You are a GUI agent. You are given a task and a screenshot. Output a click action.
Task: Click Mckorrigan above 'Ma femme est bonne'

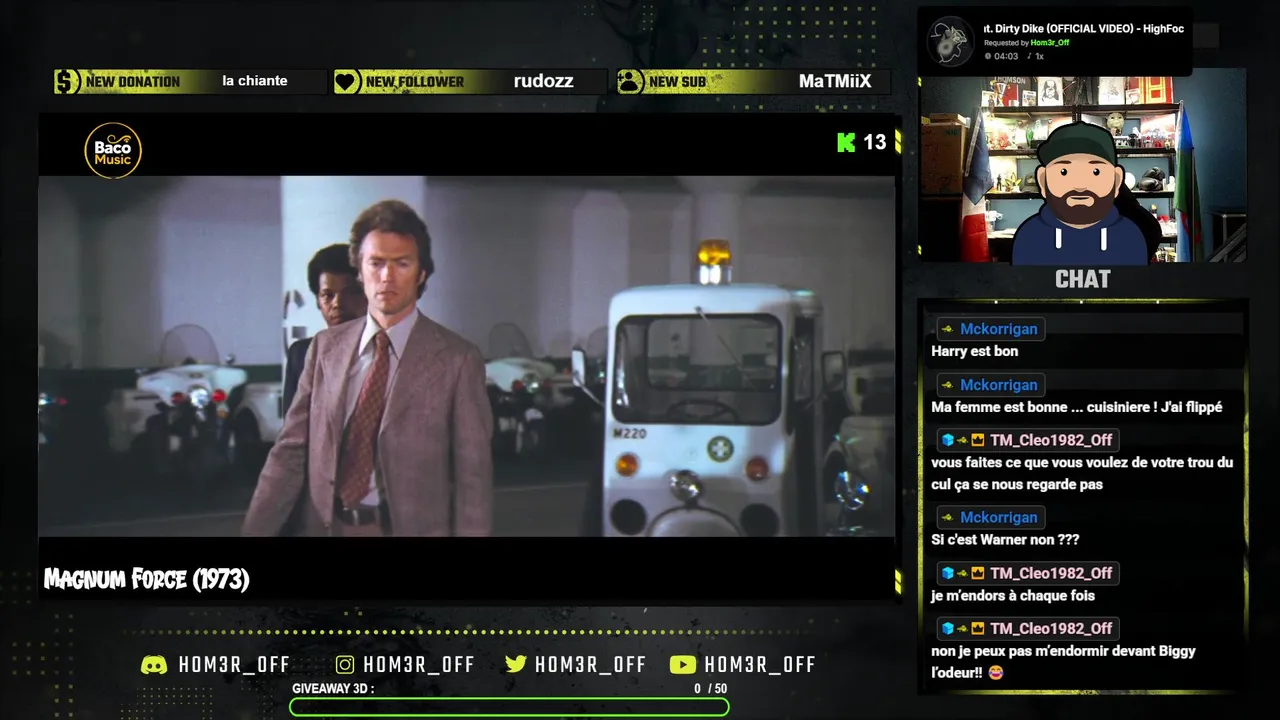(999, 385)
